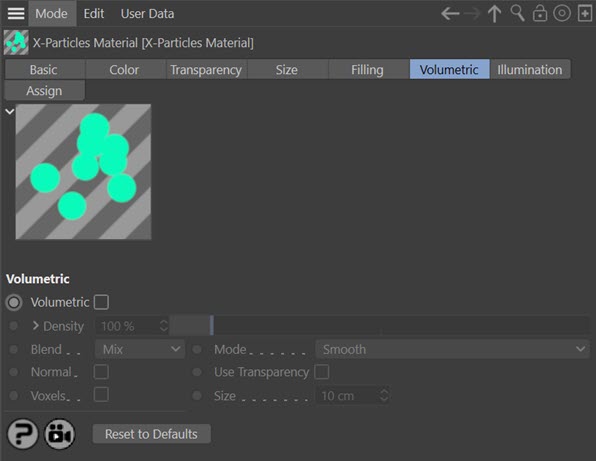This screenshot has height=461, width=596.
Task: Click the Size 10 cm stepper arrows
Action: click(384, 395)
